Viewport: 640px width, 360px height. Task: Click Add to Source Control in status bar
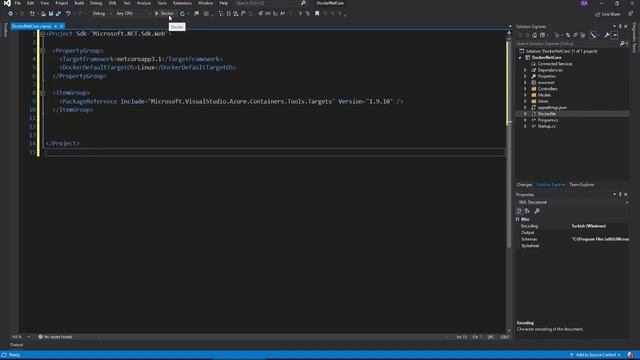coord(596,355)
